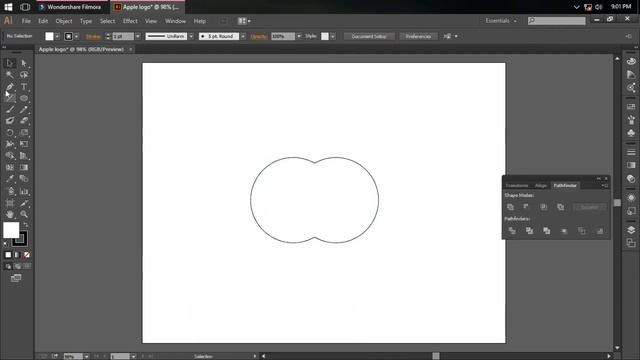Open the Effect menu

[130, 21]
